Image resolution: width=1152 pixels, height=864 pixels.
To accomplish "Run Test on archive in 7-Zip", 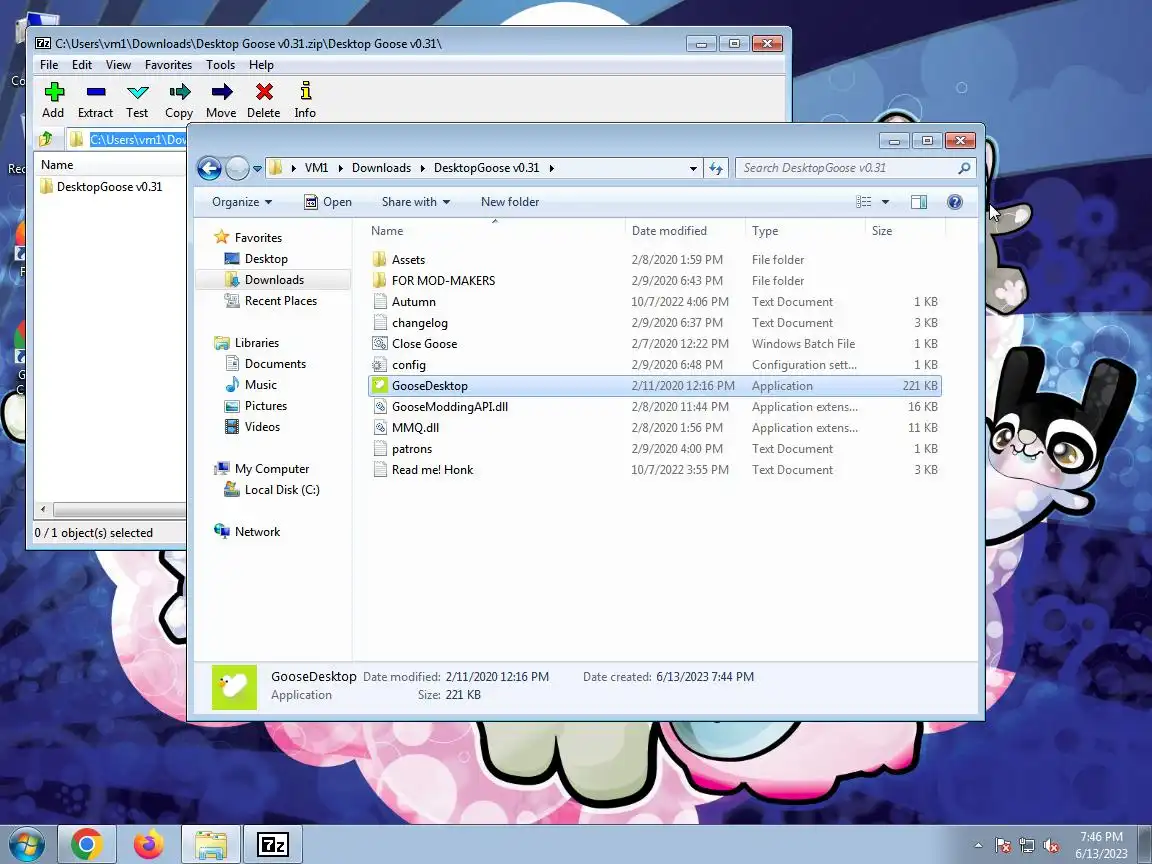I will click(137, 100).
